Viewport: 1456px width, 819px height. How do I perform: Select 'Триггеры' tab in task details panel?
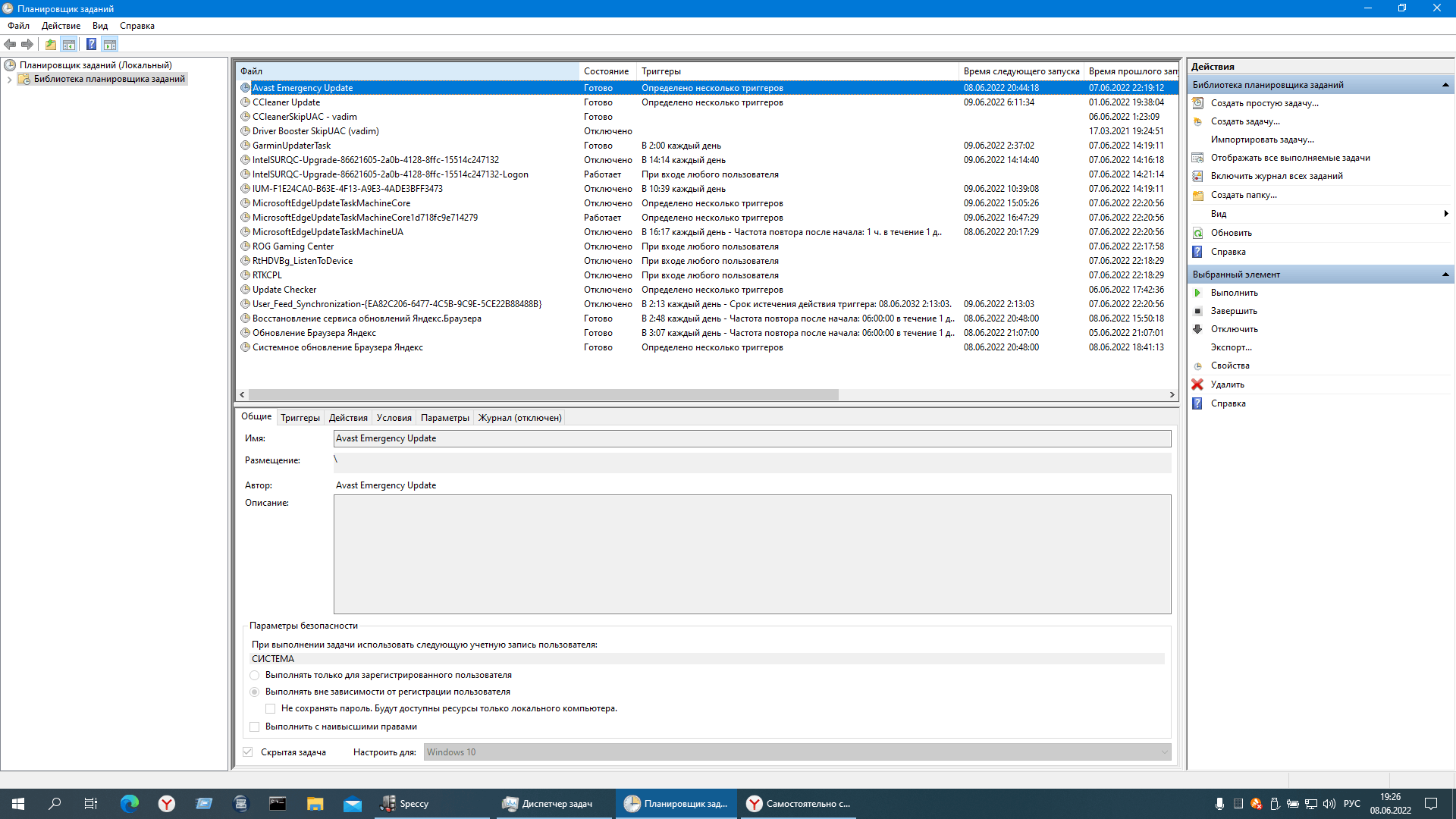(x=299, y=417)
